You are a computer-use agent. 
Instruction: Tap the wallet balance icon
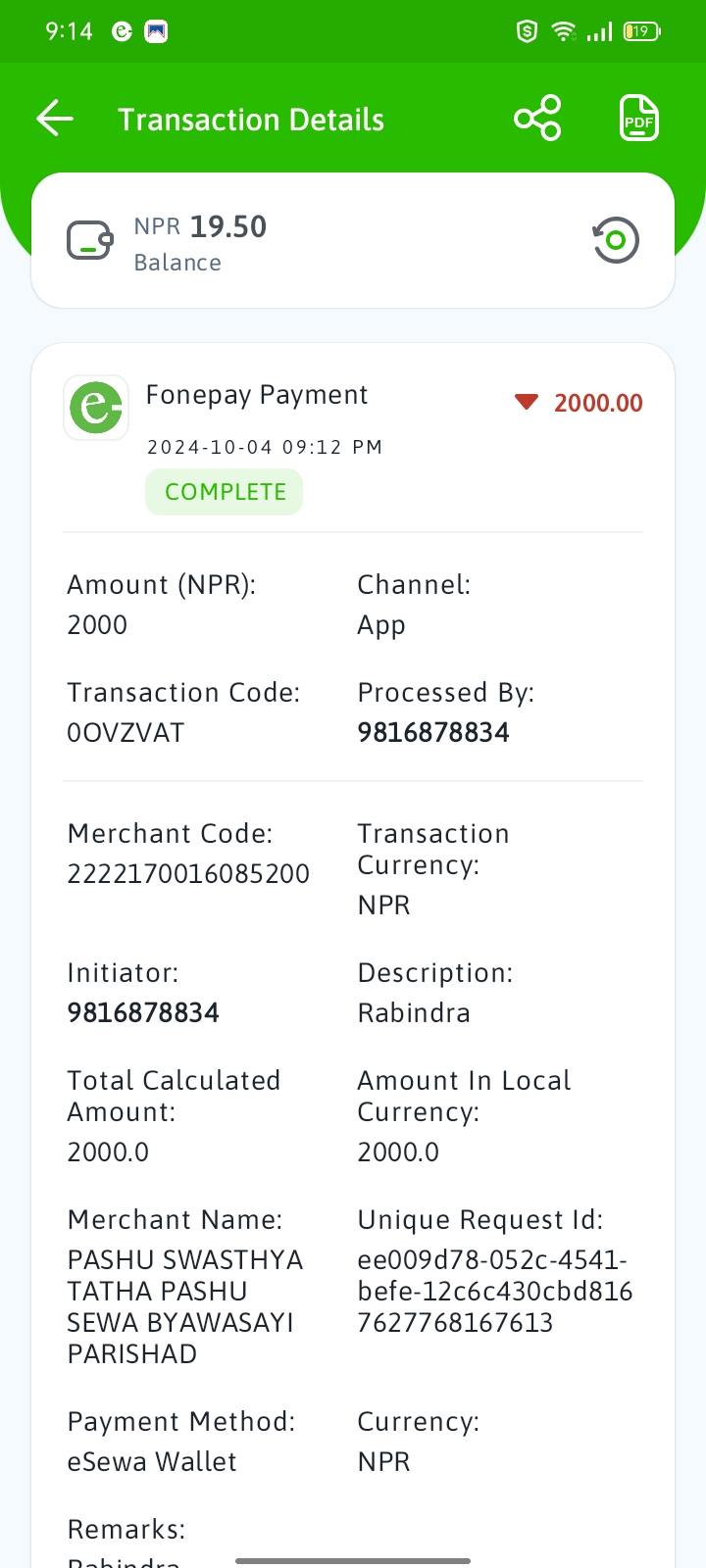(x=90, y=241)
